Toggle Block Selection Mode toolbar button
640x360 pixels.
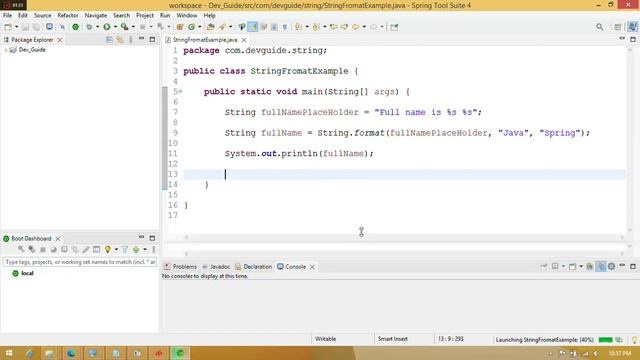pos(274,27)
